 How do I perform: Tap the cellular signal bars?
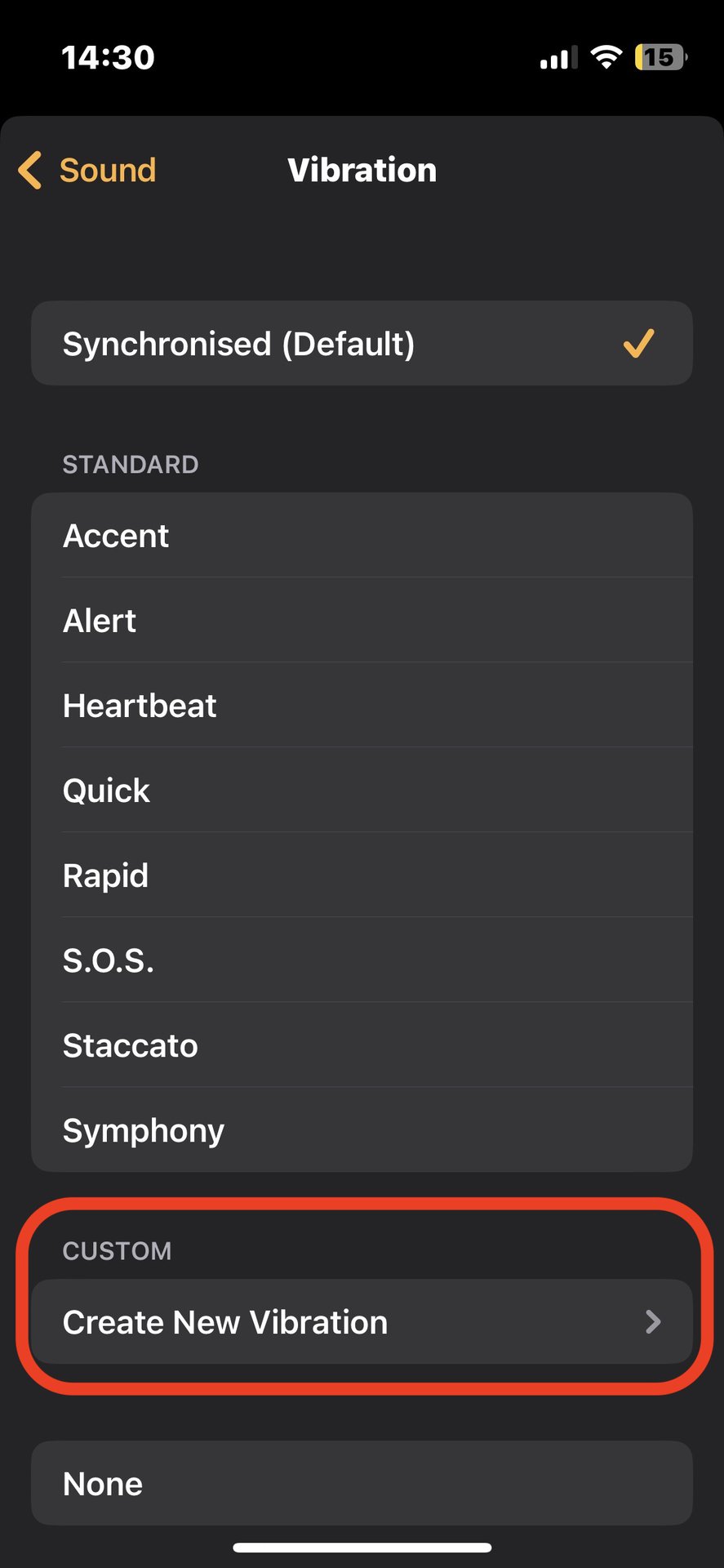tap(558, 58)
